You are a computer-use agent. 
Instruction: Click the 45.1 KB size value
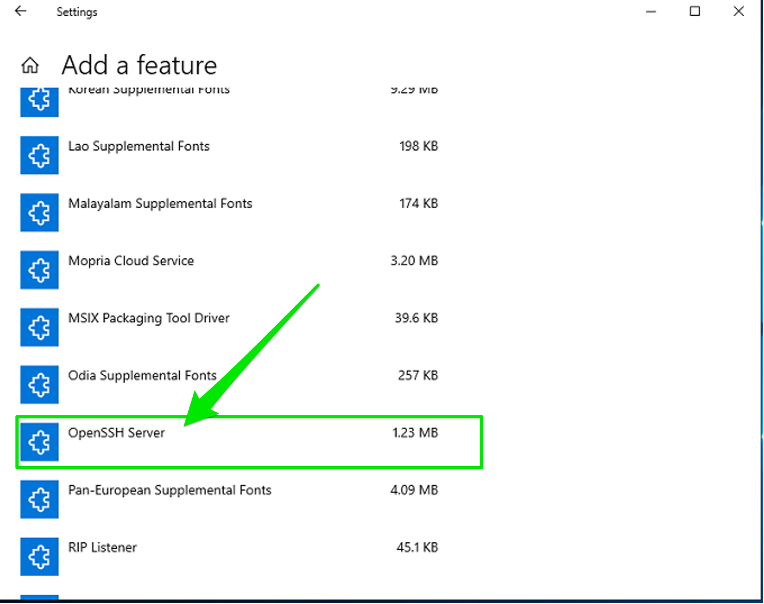point(417,547)
